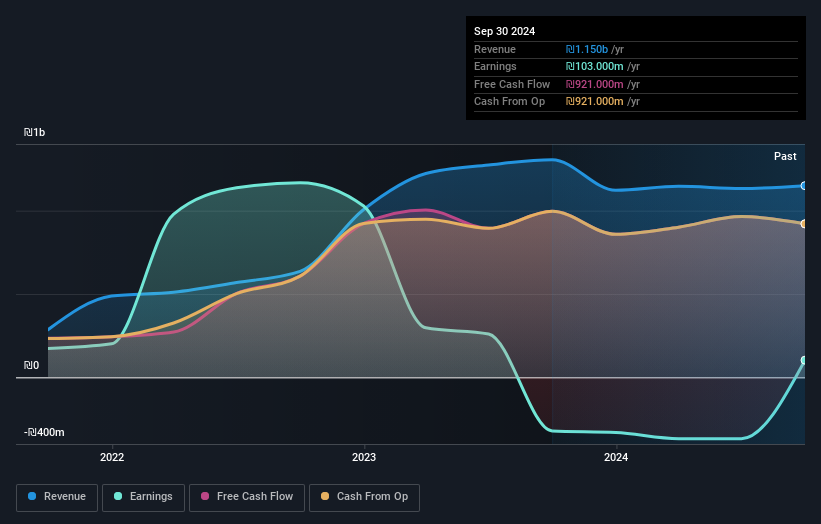Toggle the Free Cash Flow legend button
Viewport: 821px width, 524px height.
[247, 497]
